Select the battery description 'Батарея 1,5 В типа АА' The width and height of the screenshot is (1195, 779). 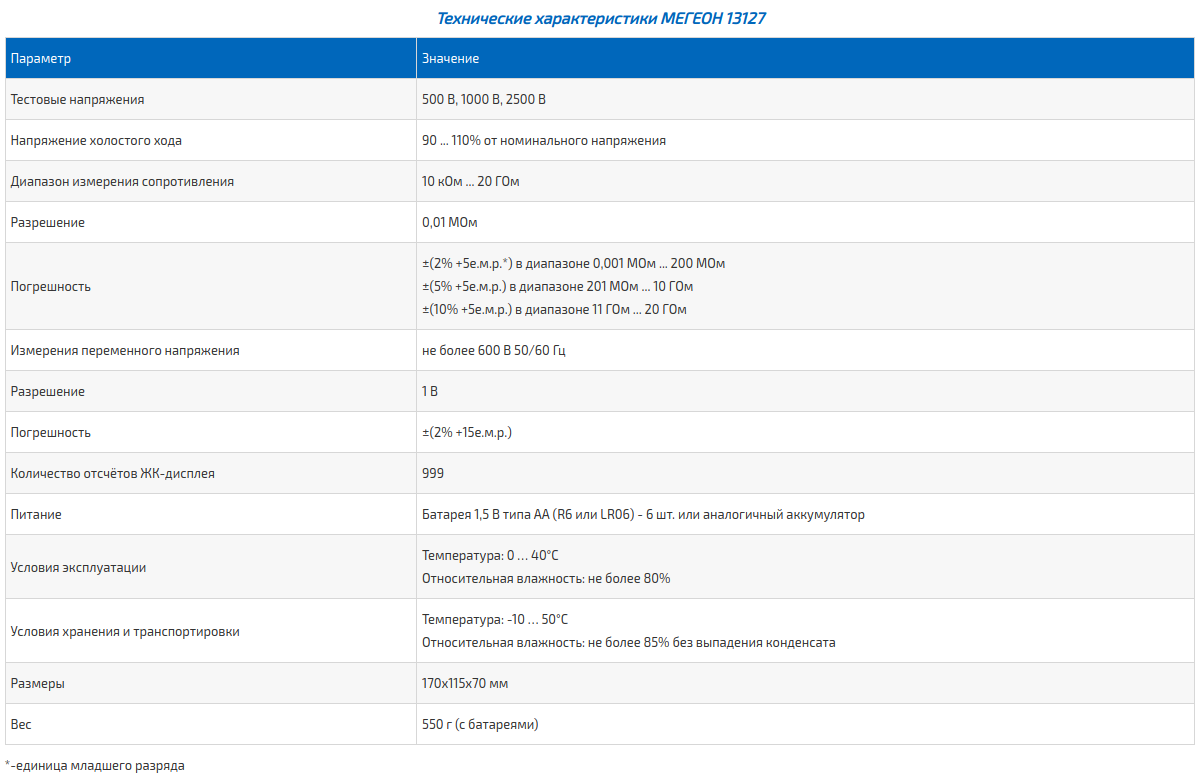tap(643, 515)
